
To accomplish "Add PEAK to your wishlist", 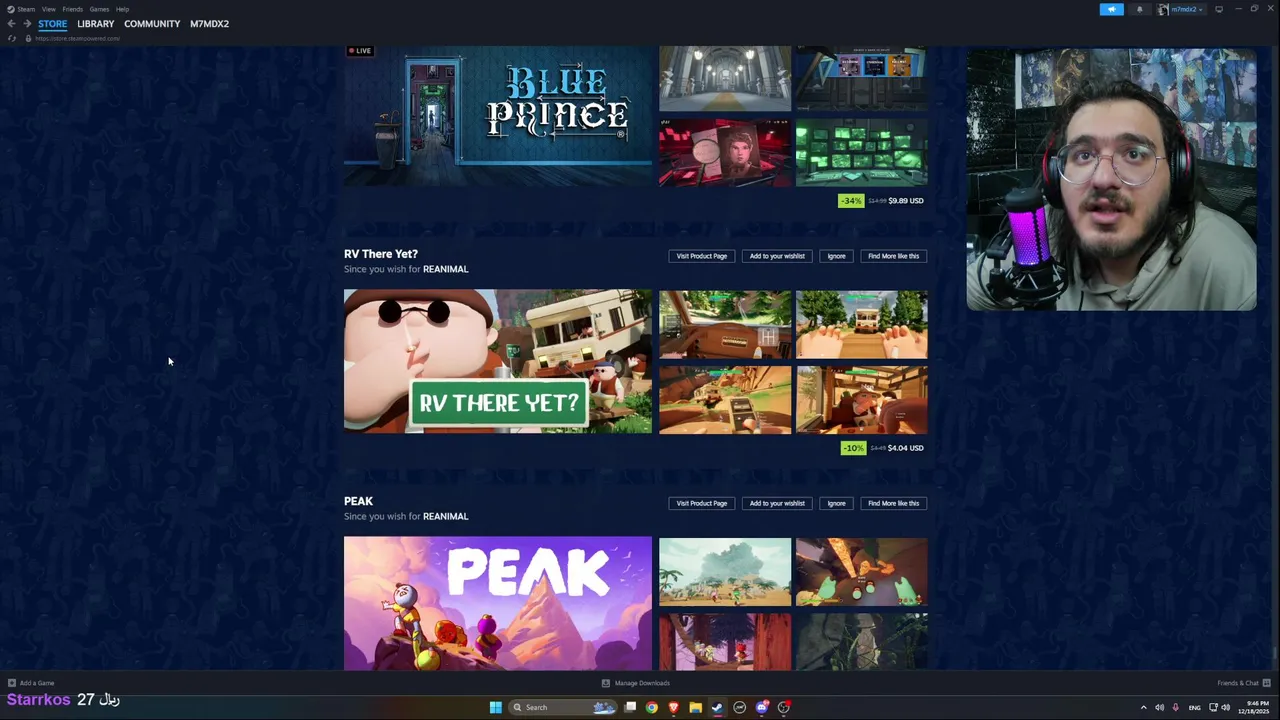I will tap(777, 503).
